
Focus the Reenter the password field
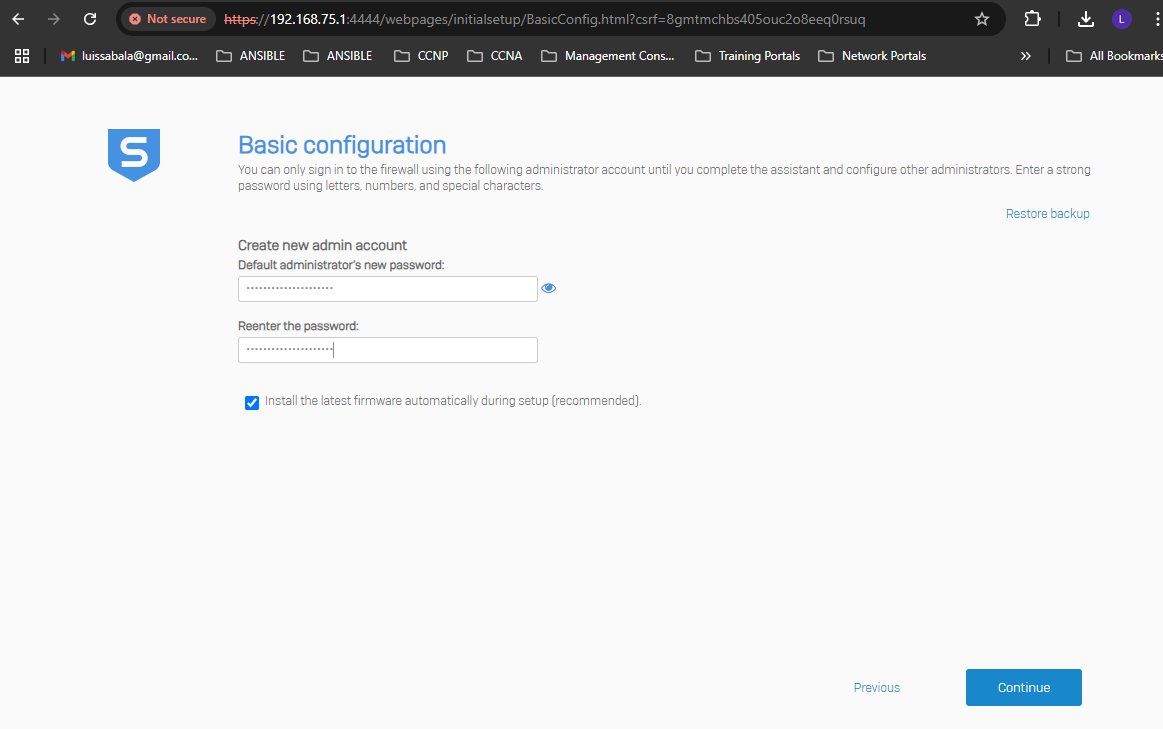(x=388, y=350)
